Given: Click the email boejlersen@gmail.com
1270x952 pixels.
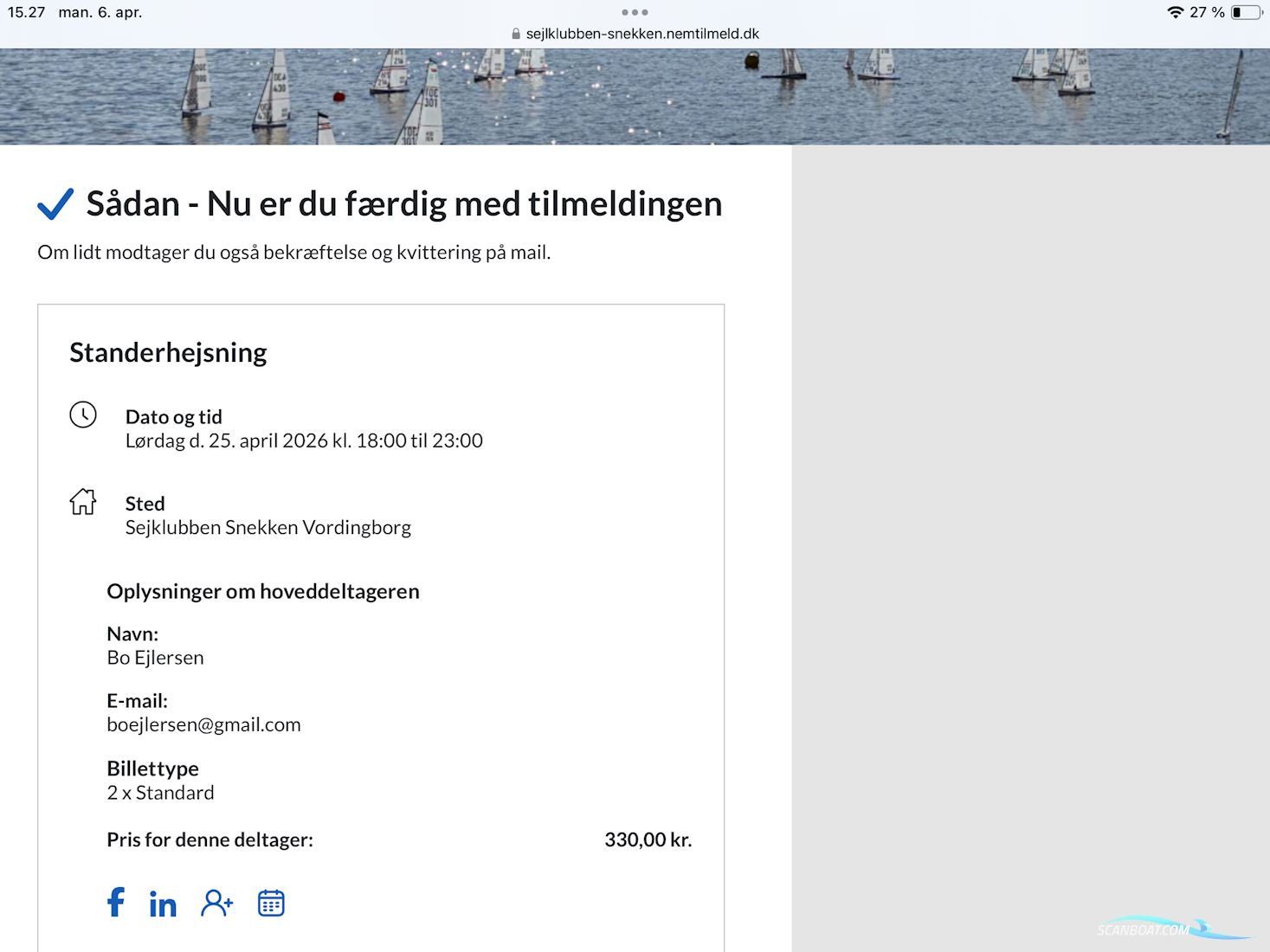Looking at the screenshot, I should click(203, 725).
